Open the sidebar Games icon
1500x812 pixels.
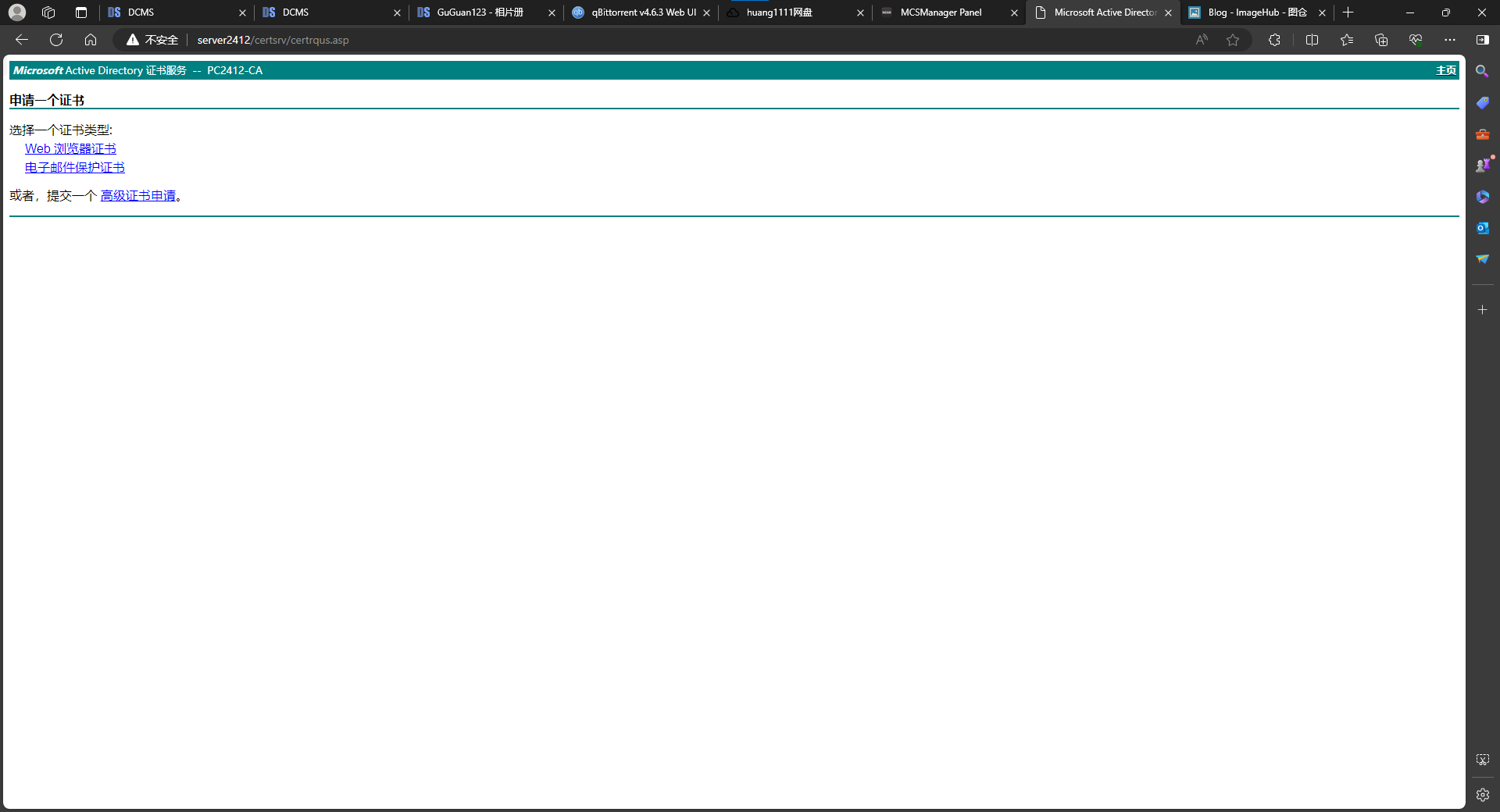1482,165
